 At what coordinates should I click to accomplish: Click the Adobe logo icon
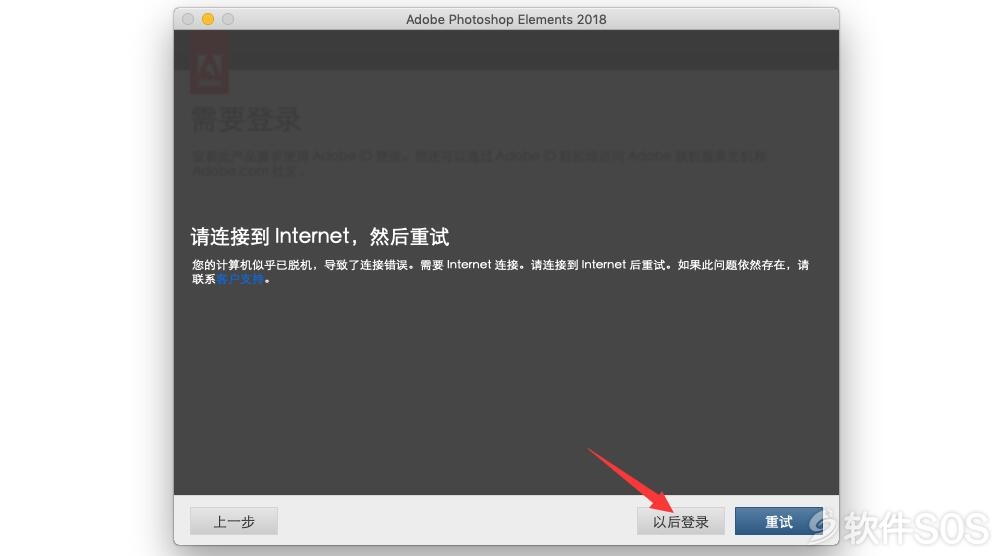click(x=210, y=64)
